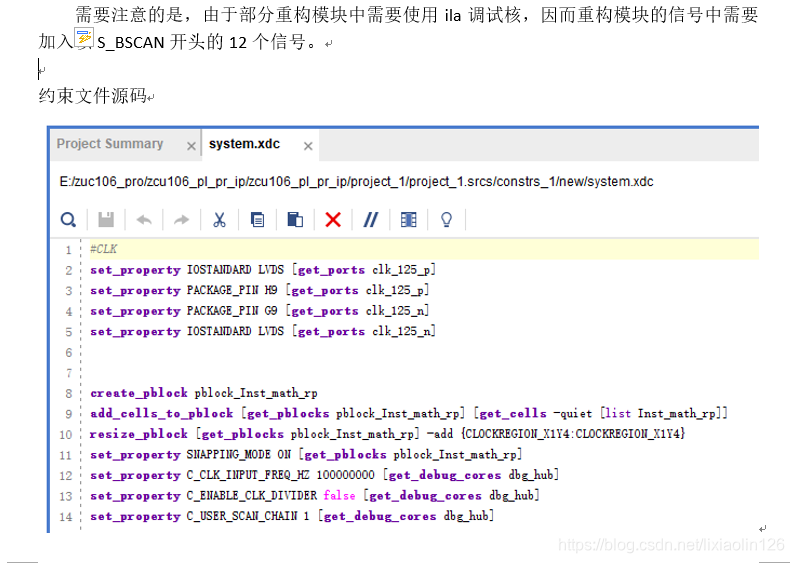Click the red Delete X icon
This screenshot has width=794, height=563.
pos(333,220)
